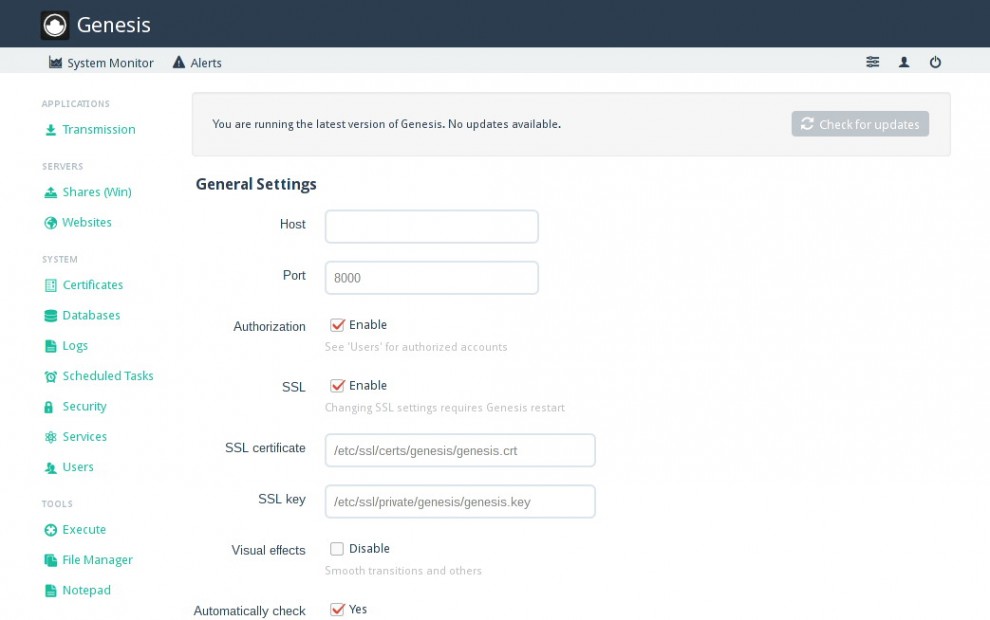The image size is (990, 620).
Task: Click the "See 'Users' for authorized accounts" hint
Action: pyautogui.click(x=416, y=347)
